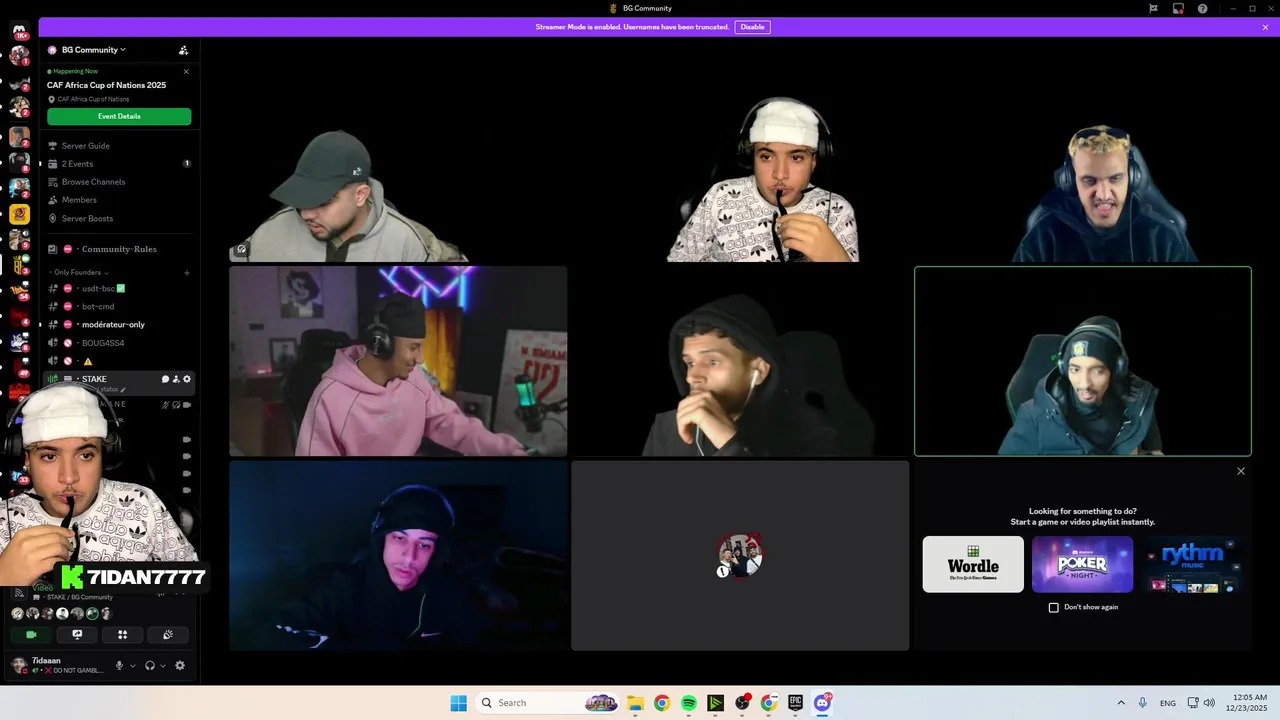
Task: Expand the BG Community server dropdown
Action: click(95, 50)
